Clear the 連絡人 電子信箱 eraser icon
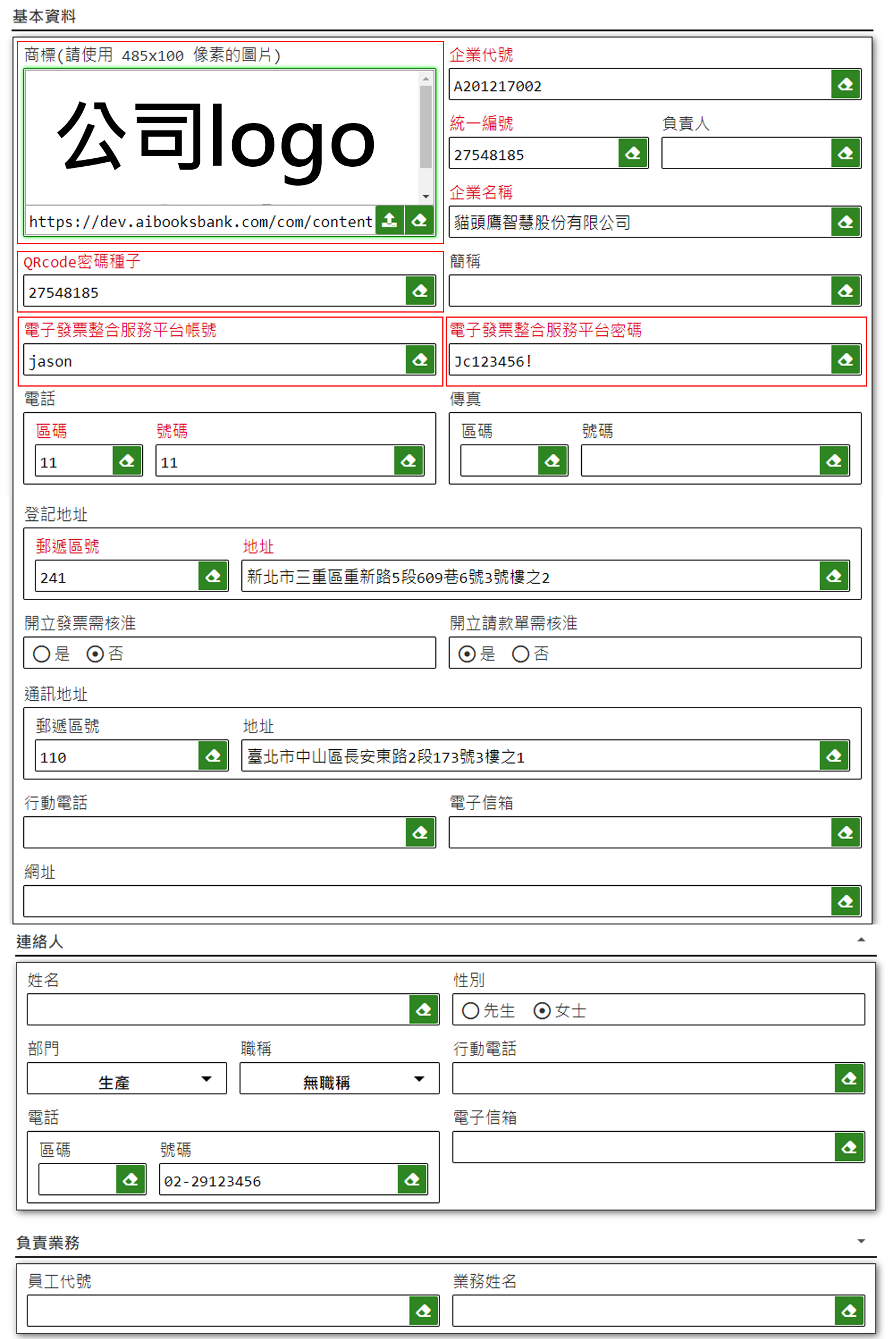Viewport: 896px width, 1339px height. (x=849, y=1147)
